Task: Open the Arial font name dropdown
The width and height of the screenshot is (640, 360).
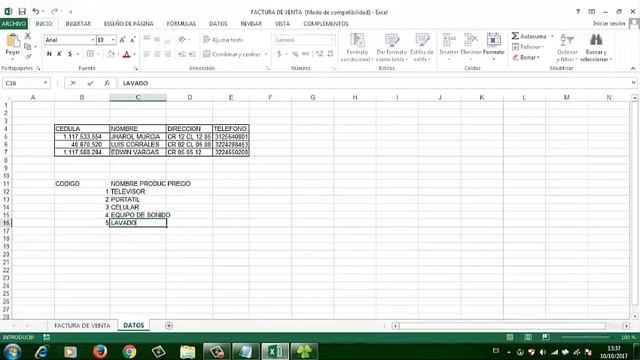Action: pyautogui.click(x=93, y=40)
